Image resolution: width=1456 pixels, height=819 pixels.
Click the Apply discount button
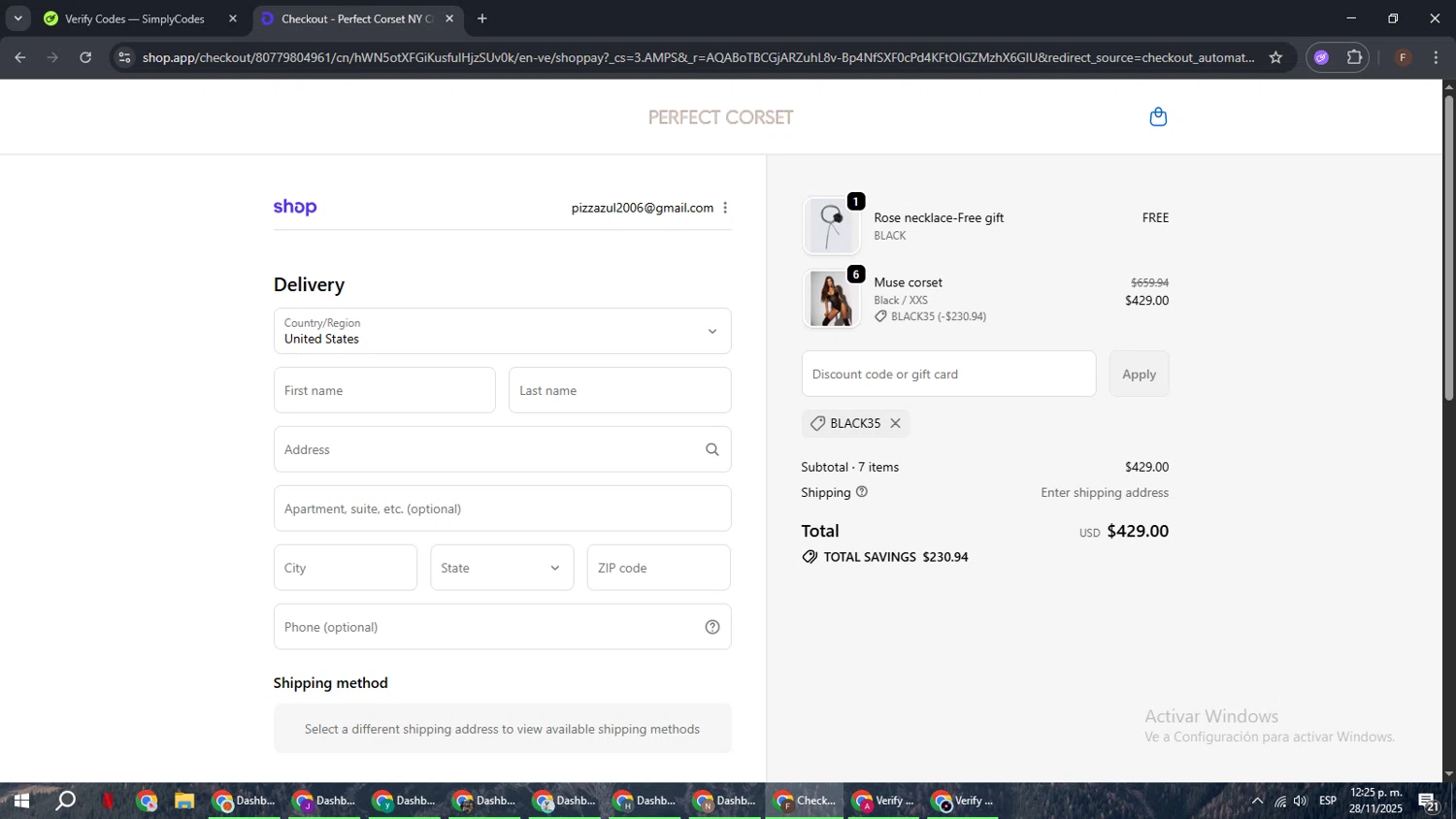point(1139,374)
